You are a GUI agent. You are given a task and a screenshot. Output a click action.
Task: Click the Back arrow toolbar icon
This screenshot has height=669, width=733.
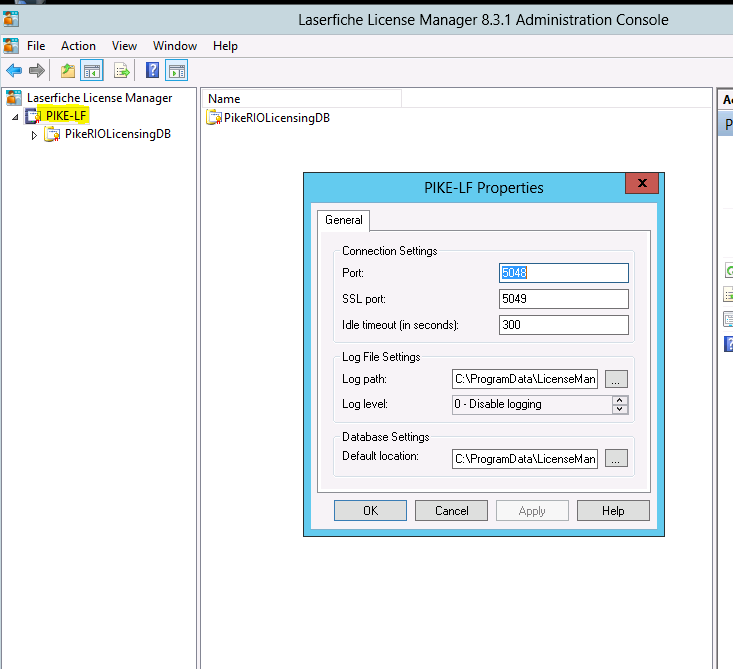coord(14,71)
